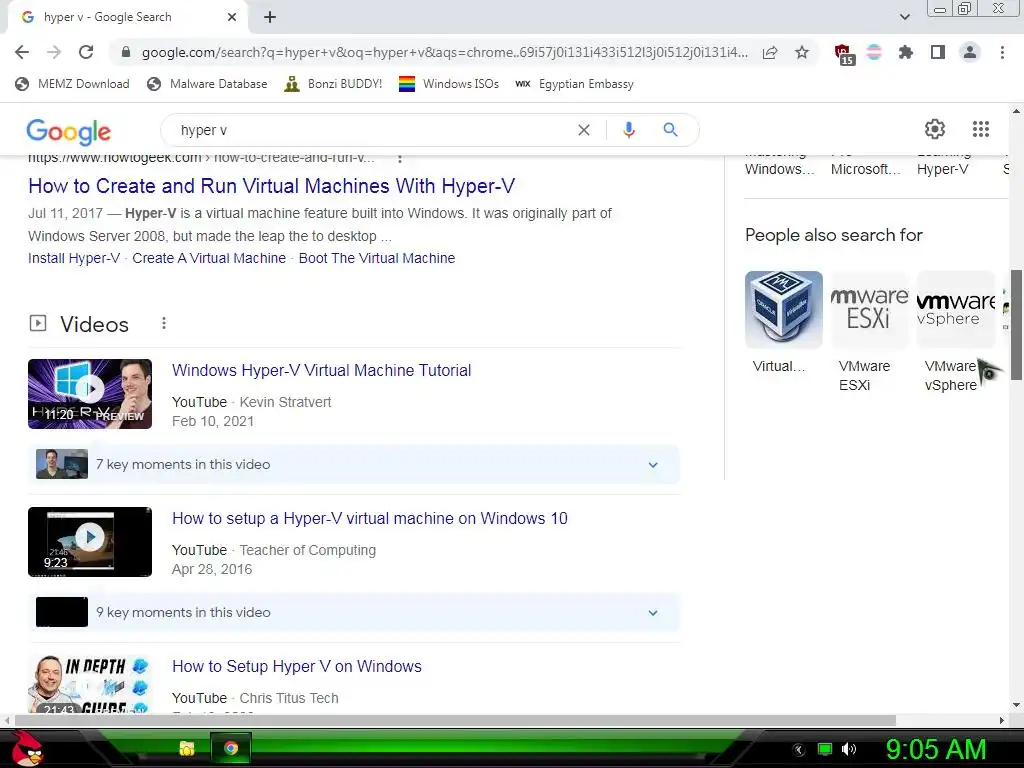The width and height of the screenshot is (1024, 768).
Task: Open the Google apps grid
Action: 980,129
